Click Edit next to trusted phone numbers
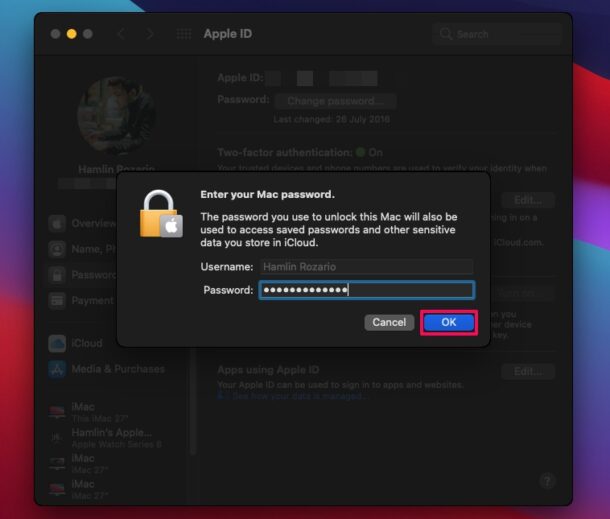The width and height of the screenshot is (610, 519). pyautogui.click(x=528, y=200)
